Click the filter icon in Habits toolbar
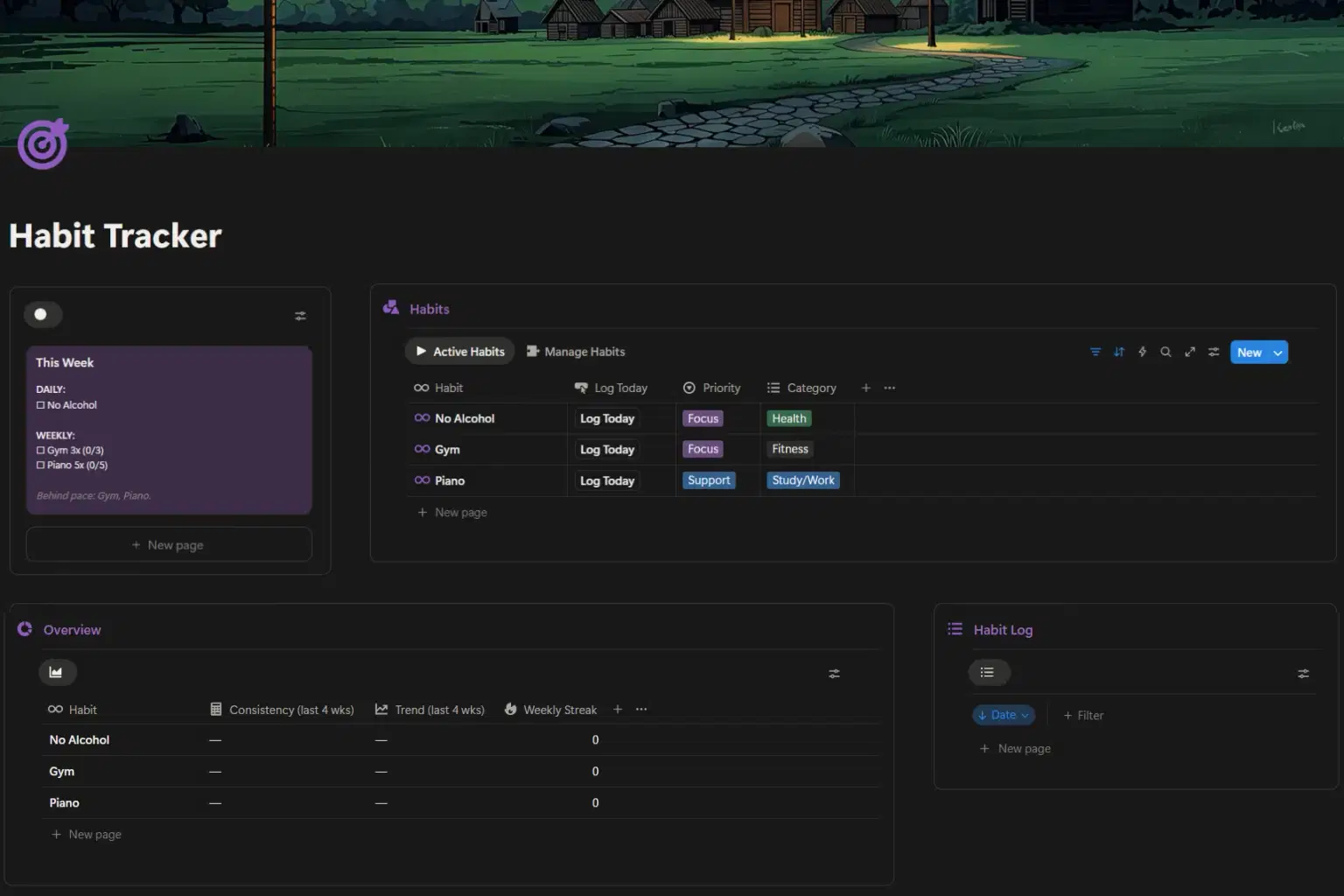This screenshot has width=1344, height=896. [x=1095, y=352]
